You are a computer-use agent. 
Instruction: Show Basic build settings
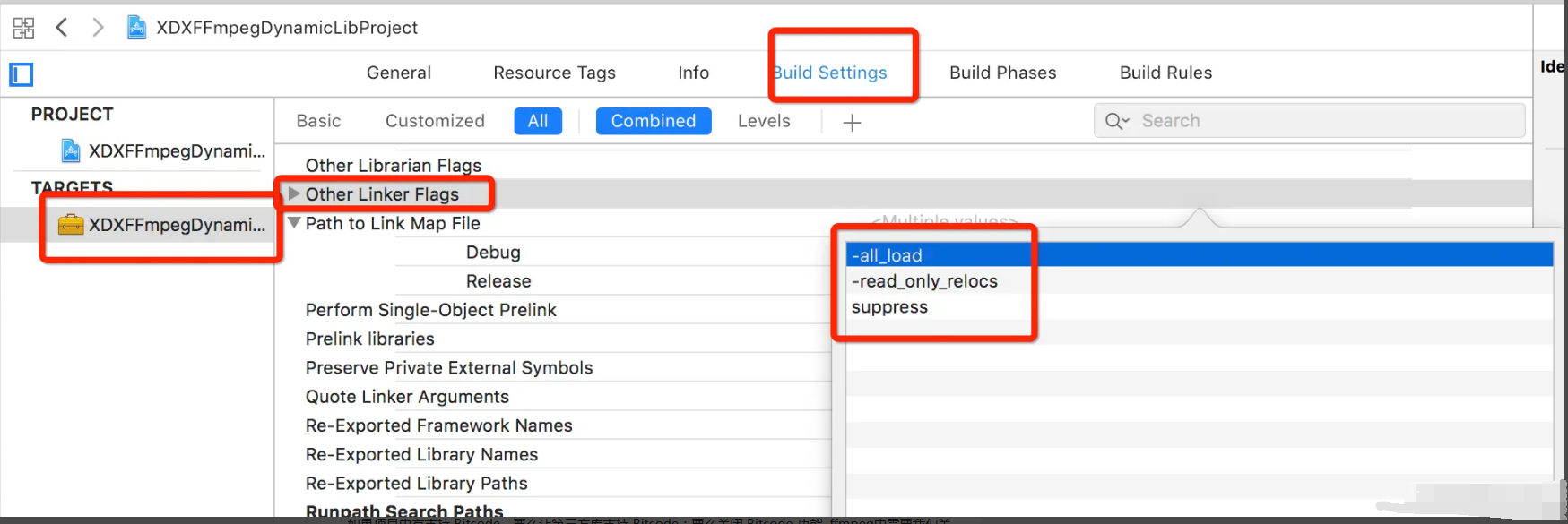pos(318,121)
